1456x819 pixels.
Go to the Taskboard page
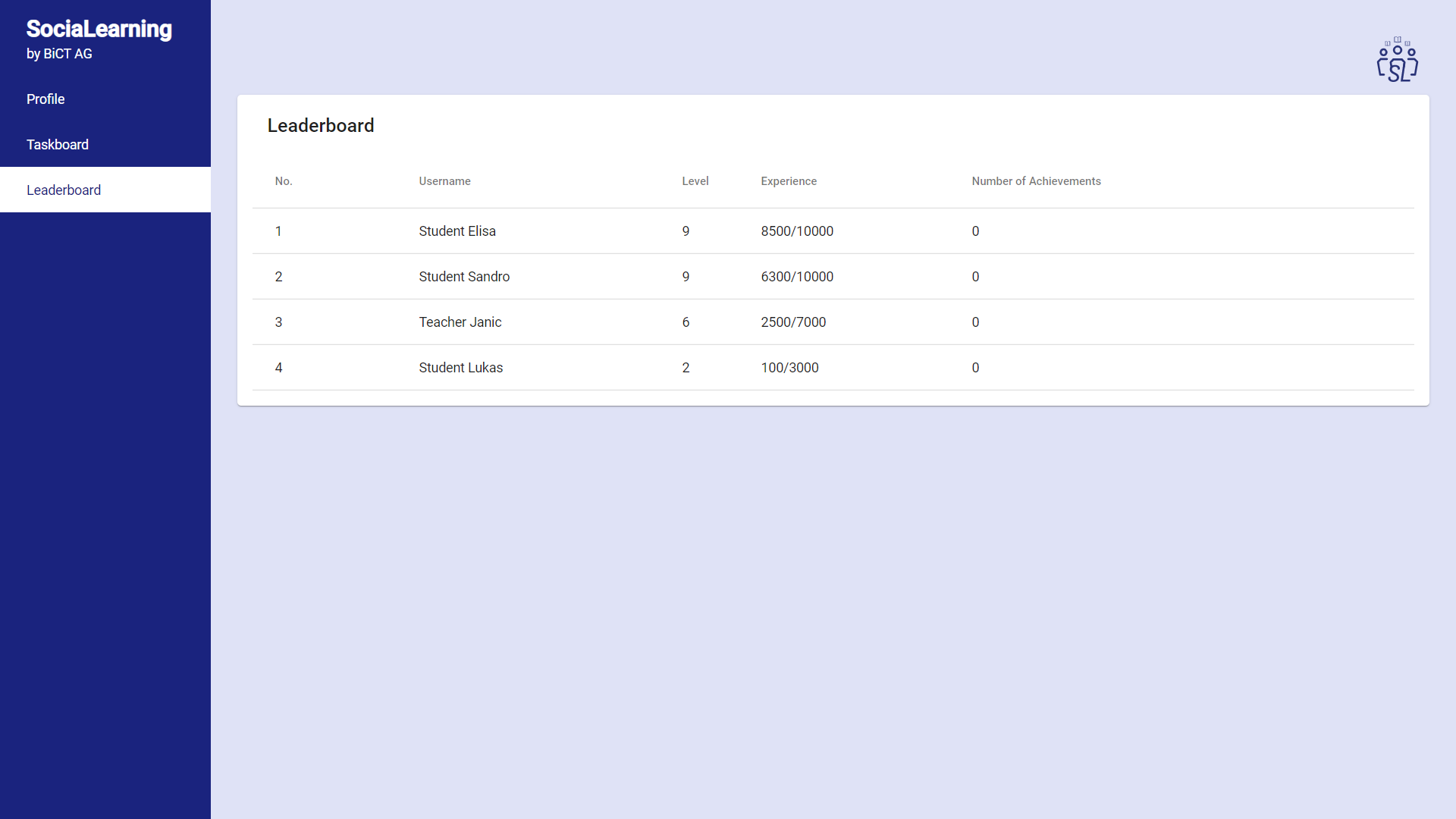(58, 145)
